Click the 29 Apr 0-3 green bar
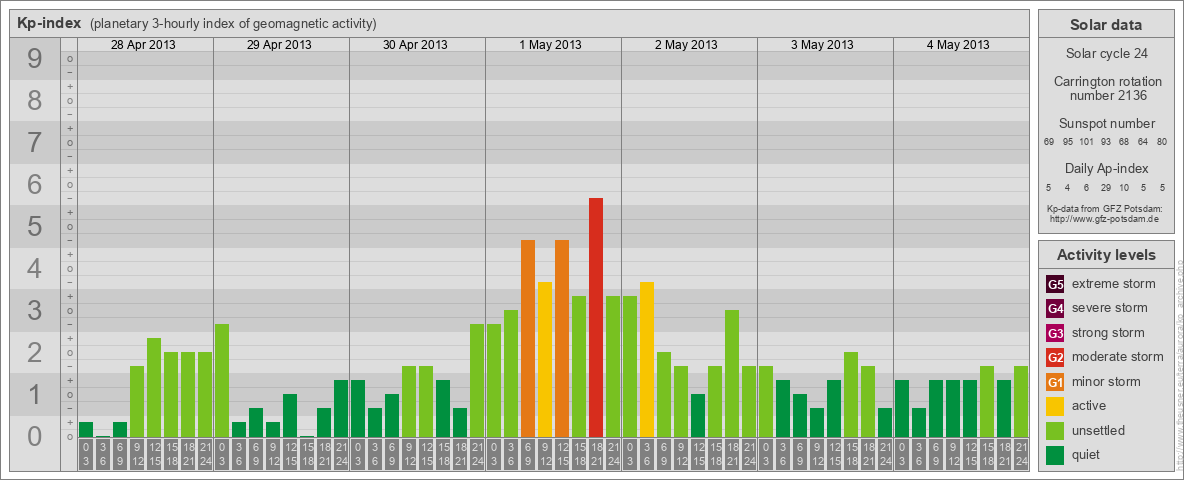This screenshot has width=1184, height=480. (222, 380)
